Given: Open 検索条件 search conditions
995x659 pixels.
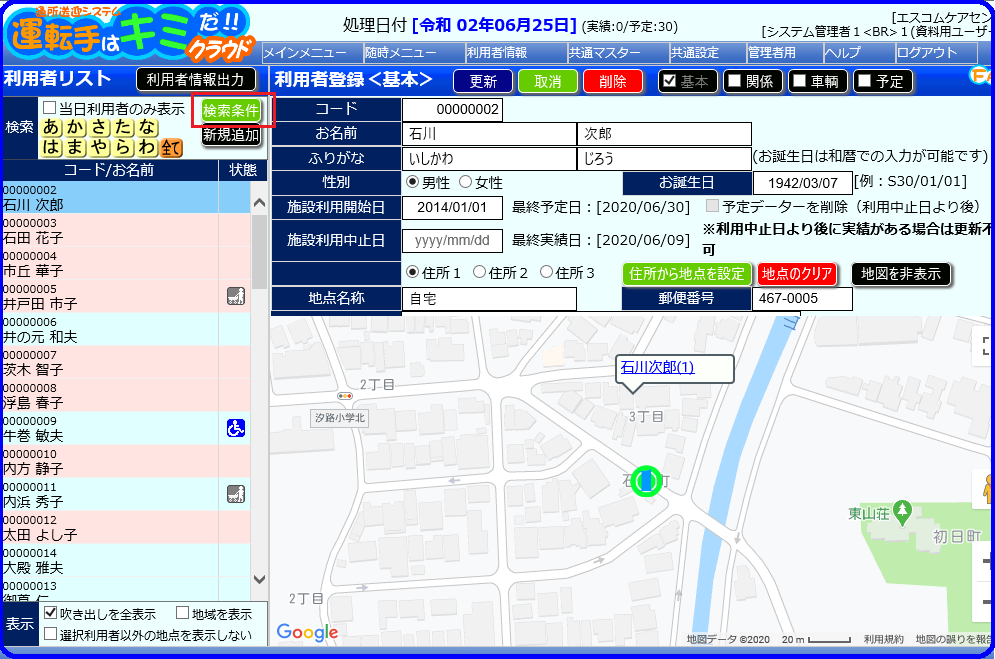Looking at the screenshot, I should coord(231,110).
